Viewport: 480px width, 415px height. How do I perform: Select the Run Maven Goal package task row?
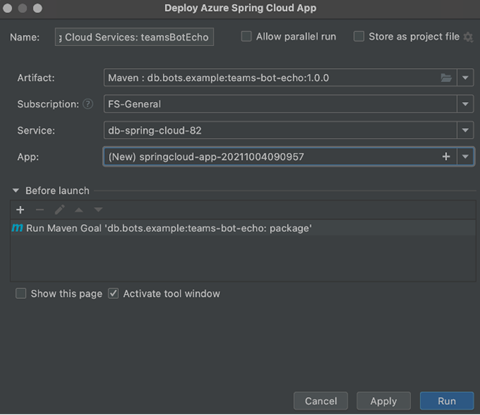point(243,228)
